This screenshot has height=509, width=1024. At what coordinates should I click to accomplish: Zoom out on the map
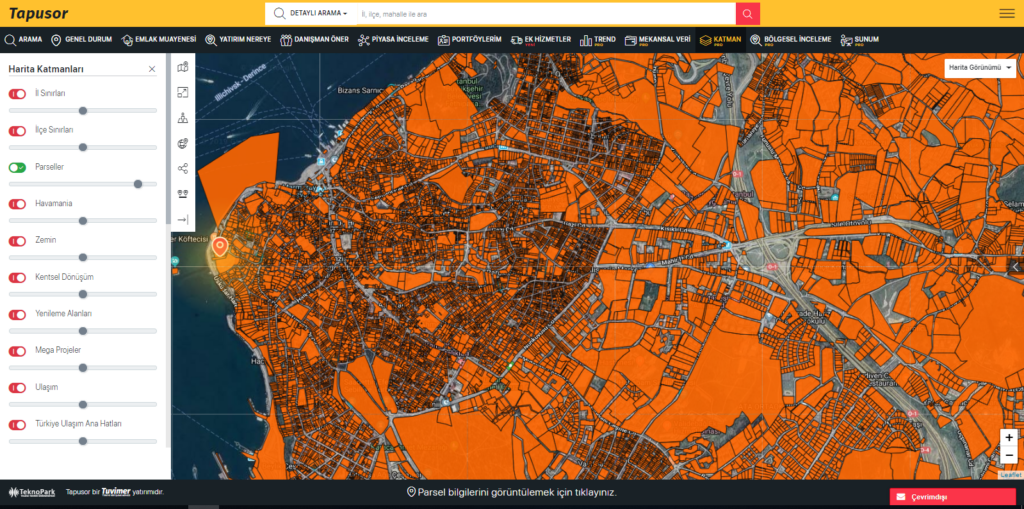[x=1009, y=456]
